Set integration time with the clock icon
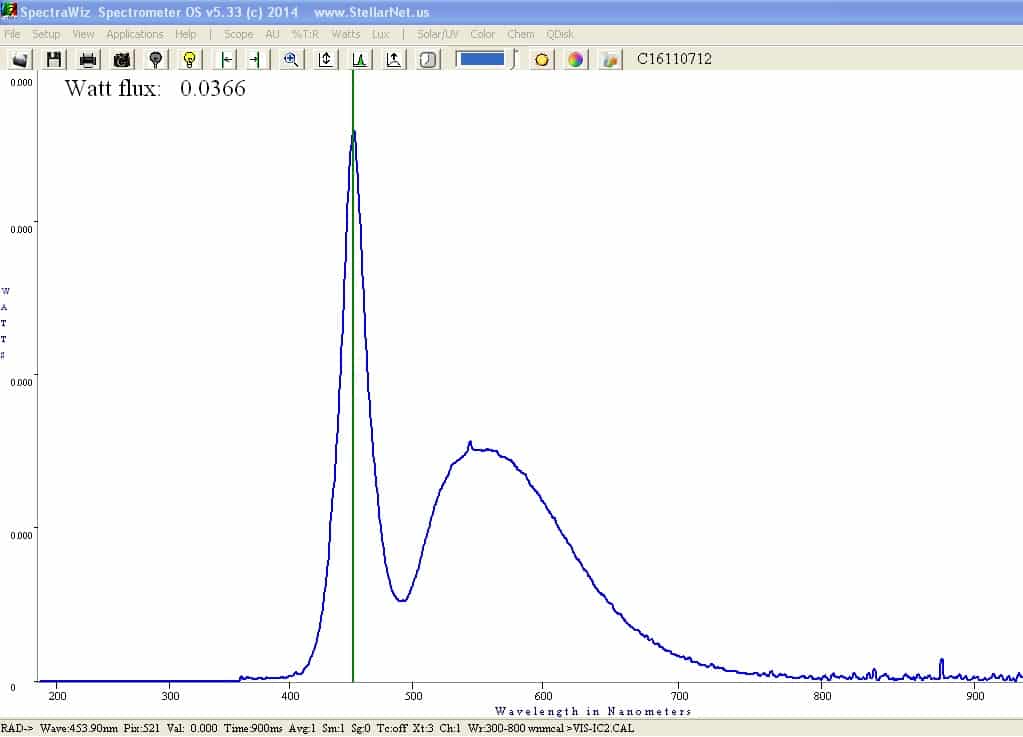1023x737 pixels. [x=428, y=59]
